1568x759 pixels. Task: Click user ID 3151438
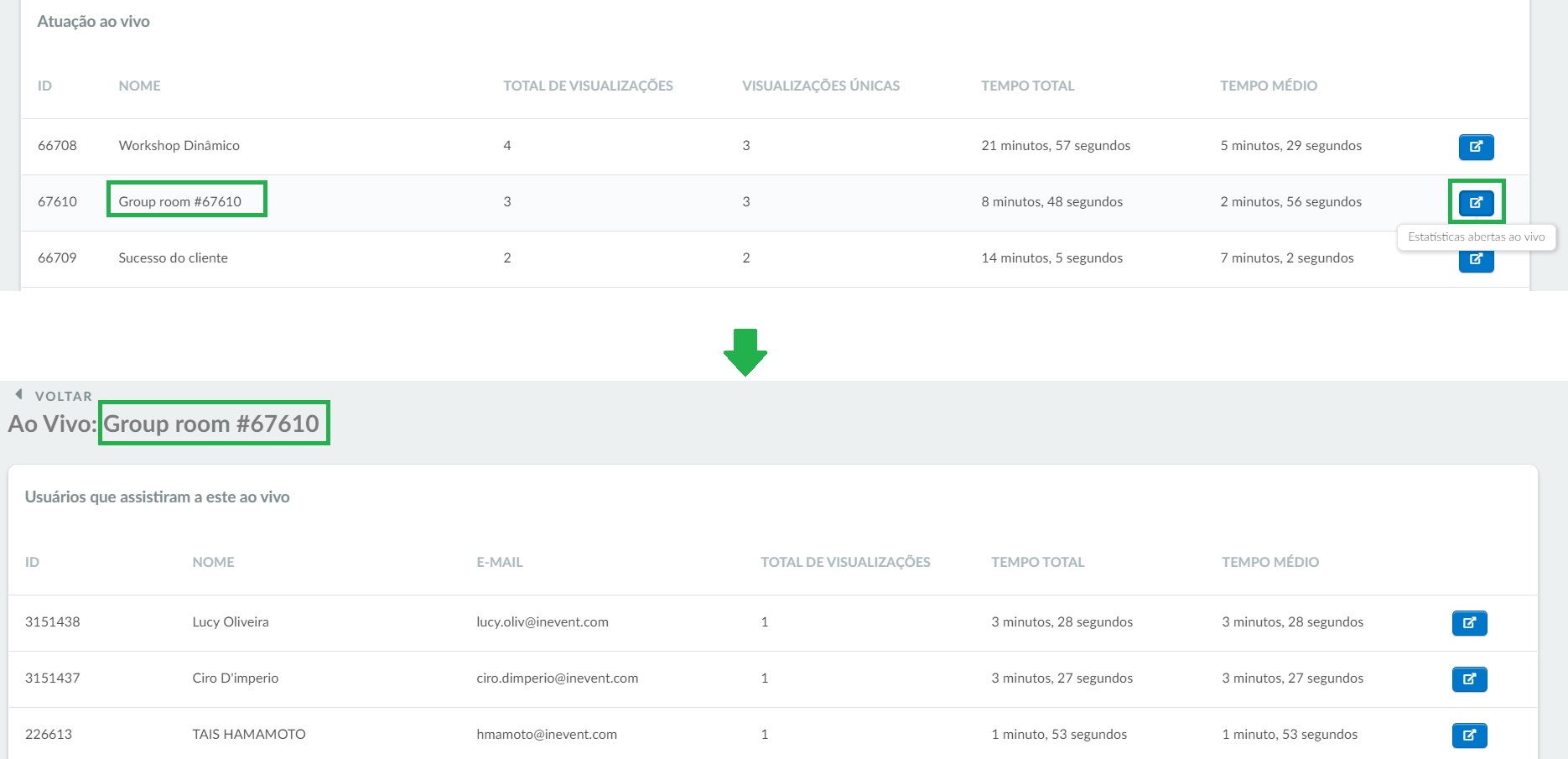pyautogui.click(x=52, y=621)
